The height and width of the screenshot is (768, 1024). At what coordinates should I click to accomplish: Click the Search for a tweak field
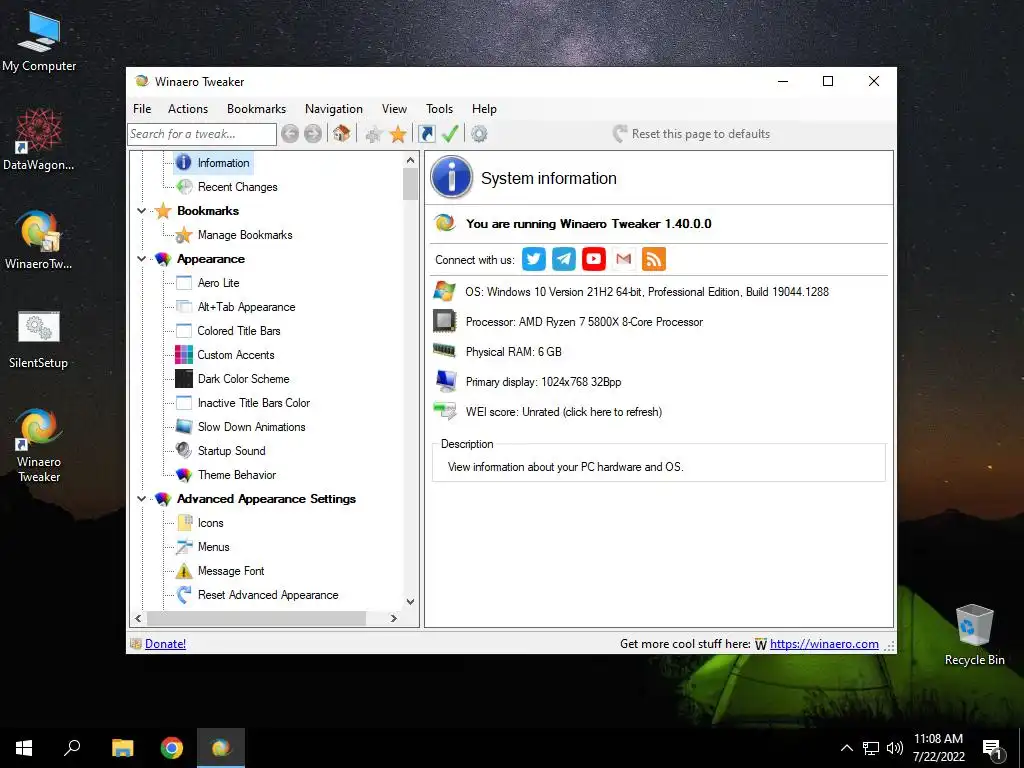pos(202,134)
